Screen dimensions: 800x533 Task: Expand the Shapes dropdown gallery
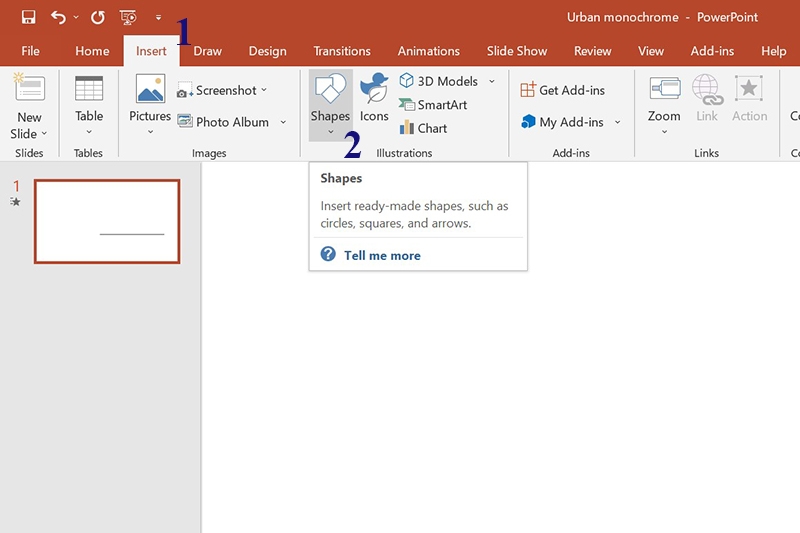point(330,131)
